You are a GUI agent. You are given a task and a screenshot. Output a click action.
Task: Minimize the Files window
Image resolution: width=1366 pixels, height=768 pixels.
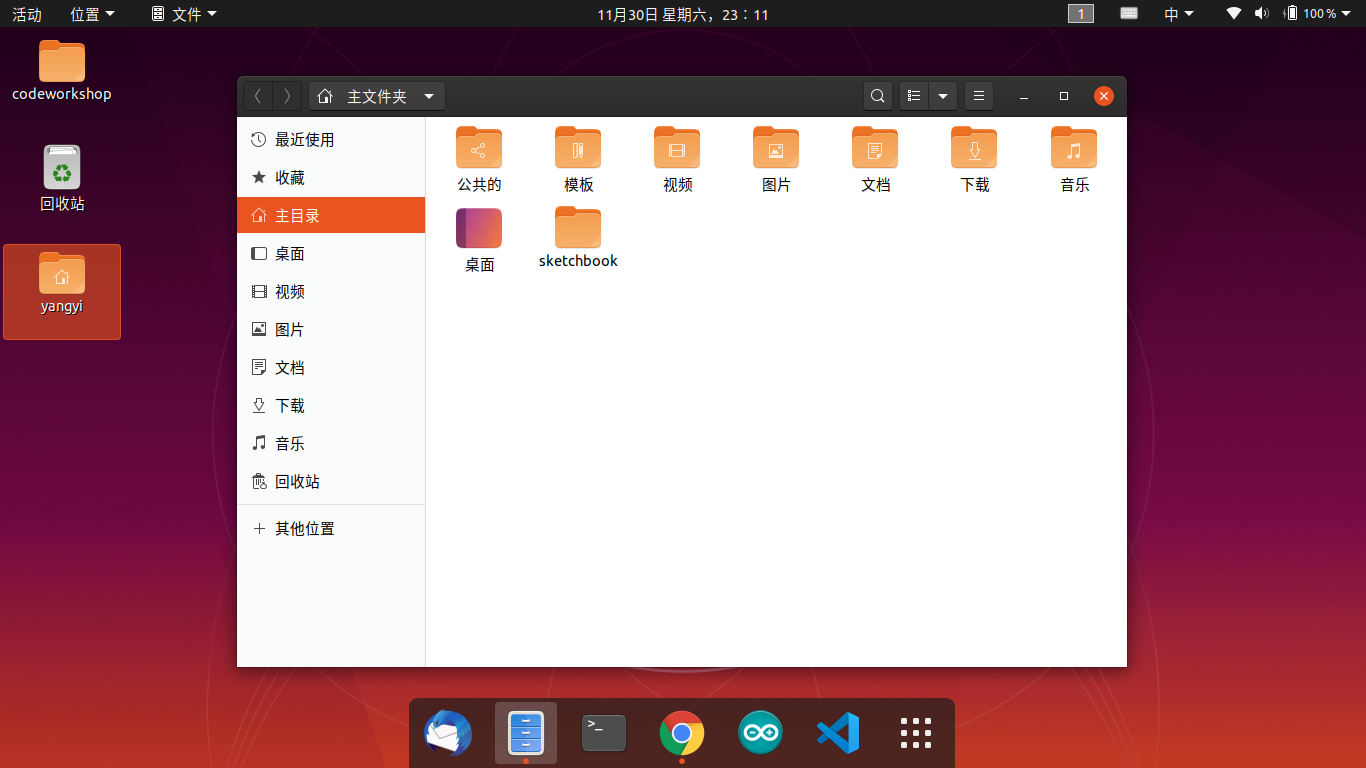(x=1024, y=96)
